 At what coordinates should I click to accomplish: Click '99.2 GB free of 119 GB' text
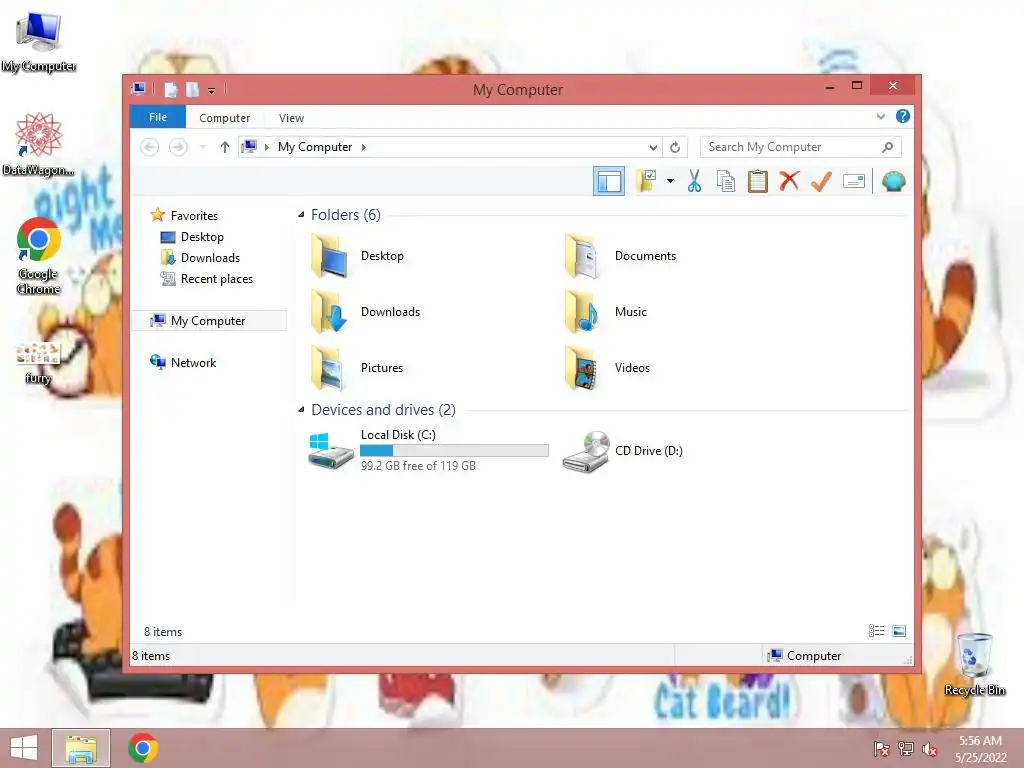418,466
